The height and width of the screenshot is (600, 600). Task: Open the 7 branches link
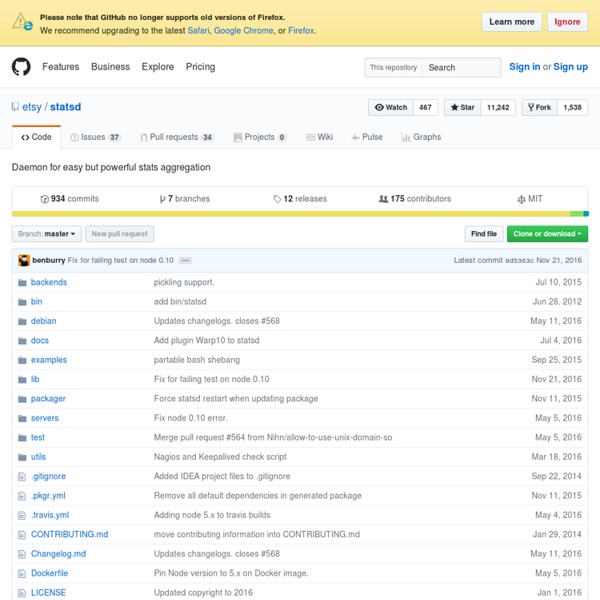click(x=185, y=199)
